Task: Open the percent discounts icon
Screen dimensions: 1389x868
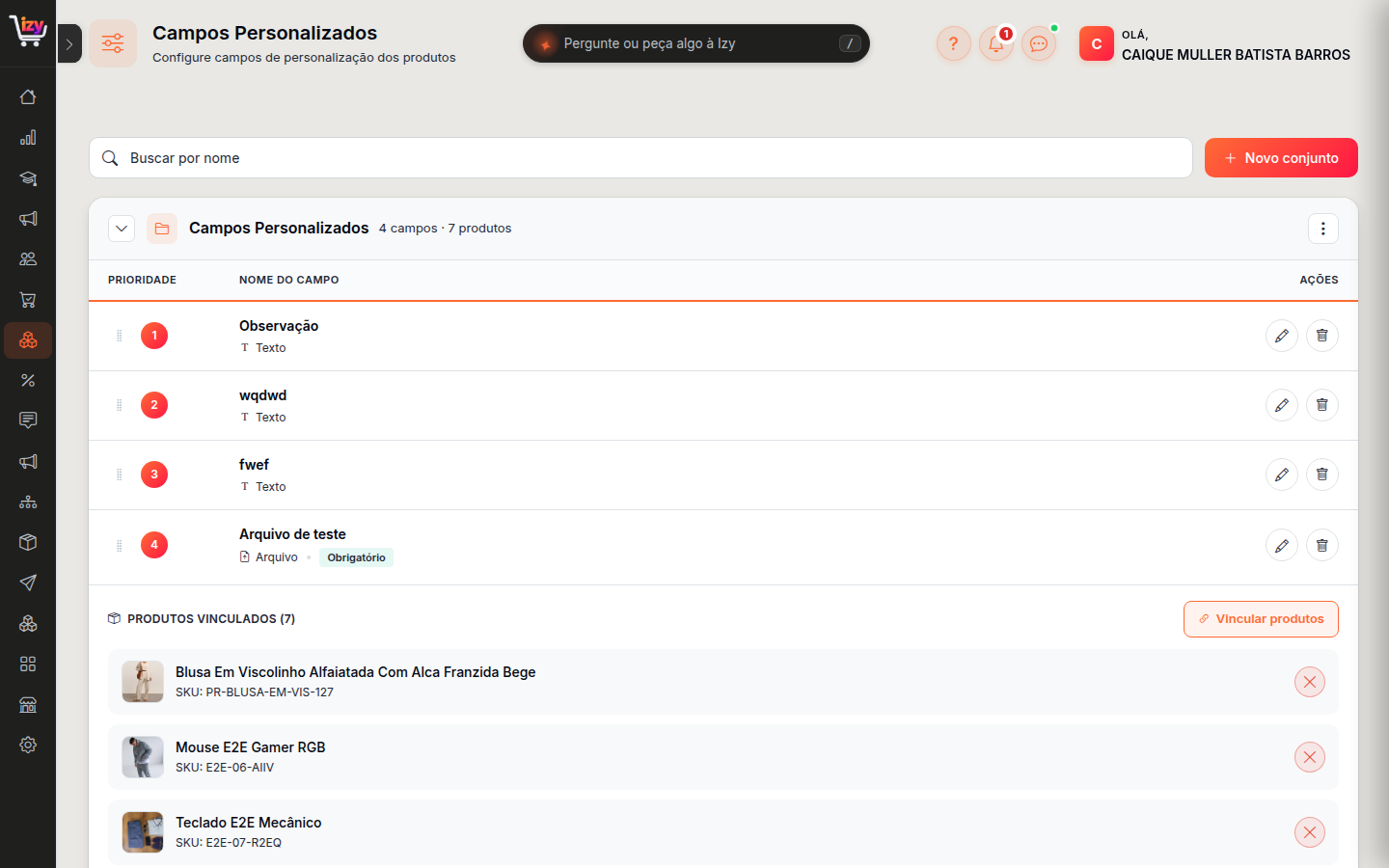Action: (28, 381)
